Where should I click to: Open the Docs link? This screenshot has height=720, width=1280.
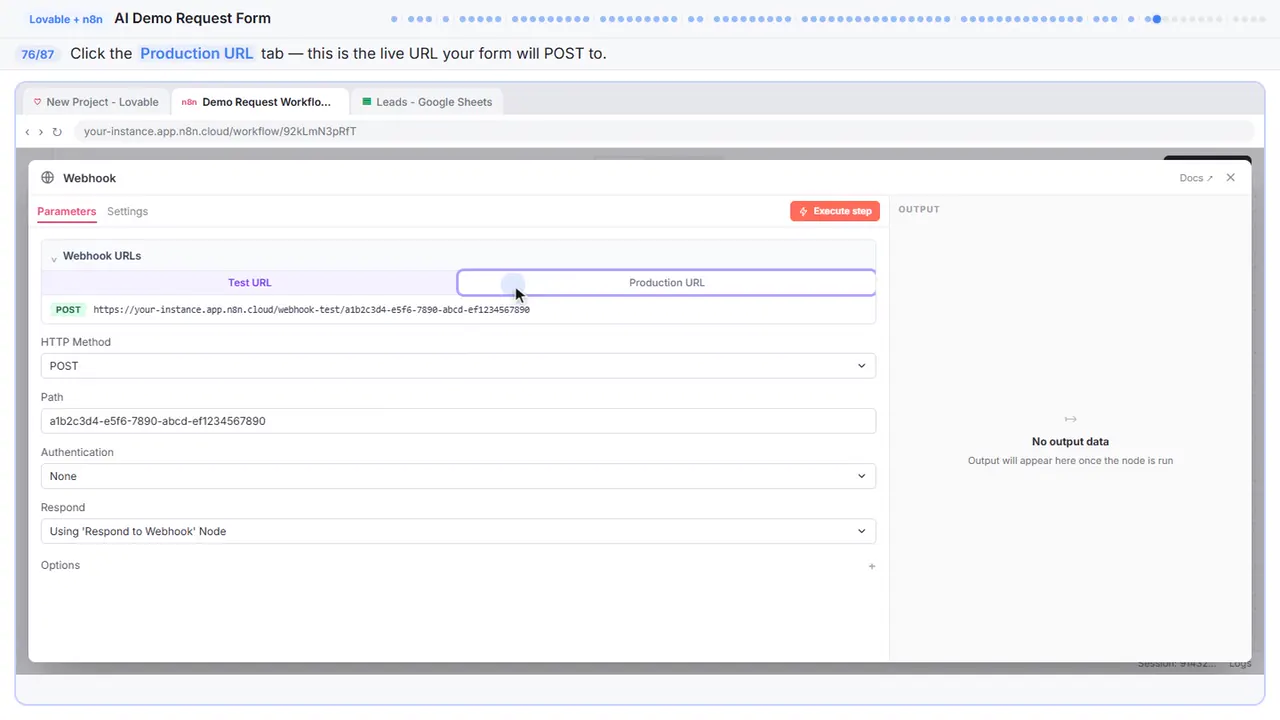[1196, 178]
